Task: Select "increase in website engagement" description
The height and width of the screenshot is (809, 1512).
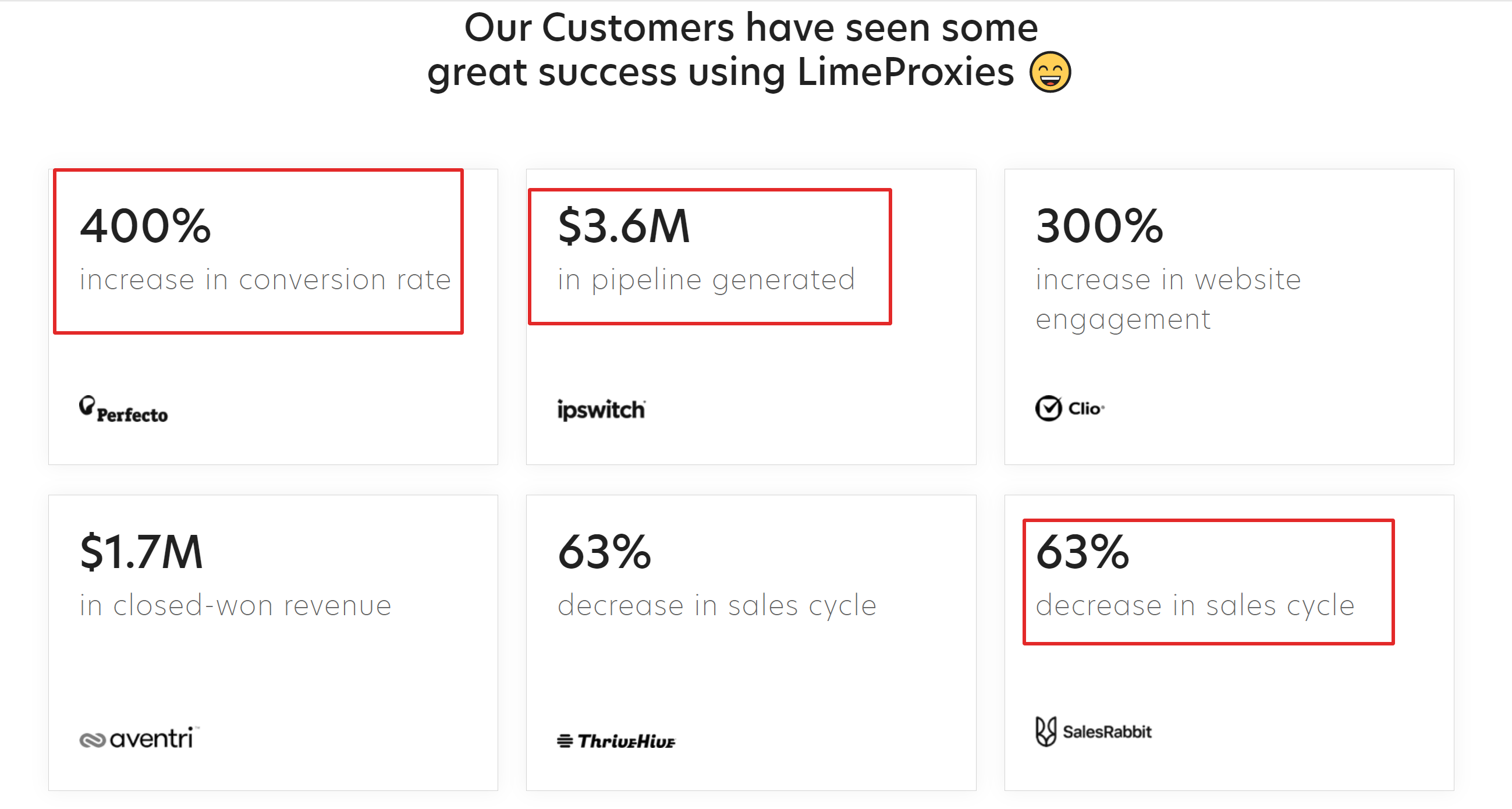Action: click(1168, 299)
